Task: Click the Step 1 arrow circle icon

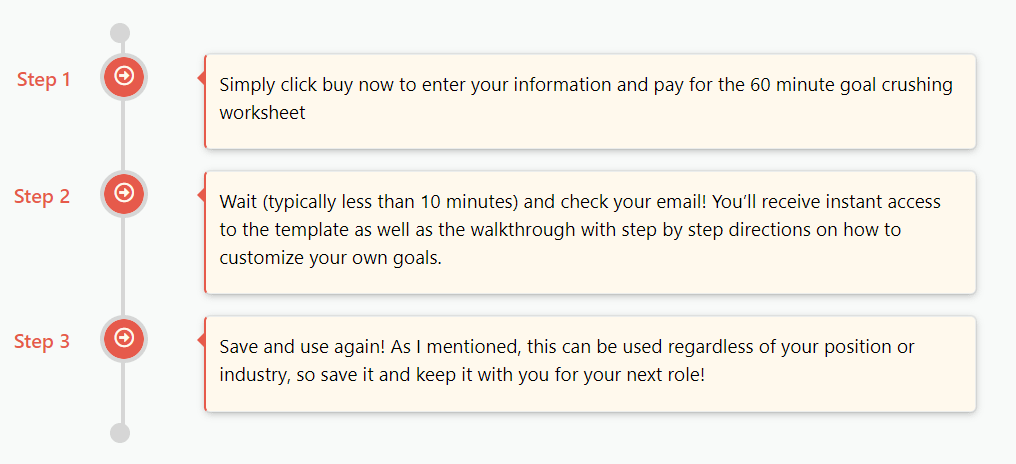Action: coord(124,76)
